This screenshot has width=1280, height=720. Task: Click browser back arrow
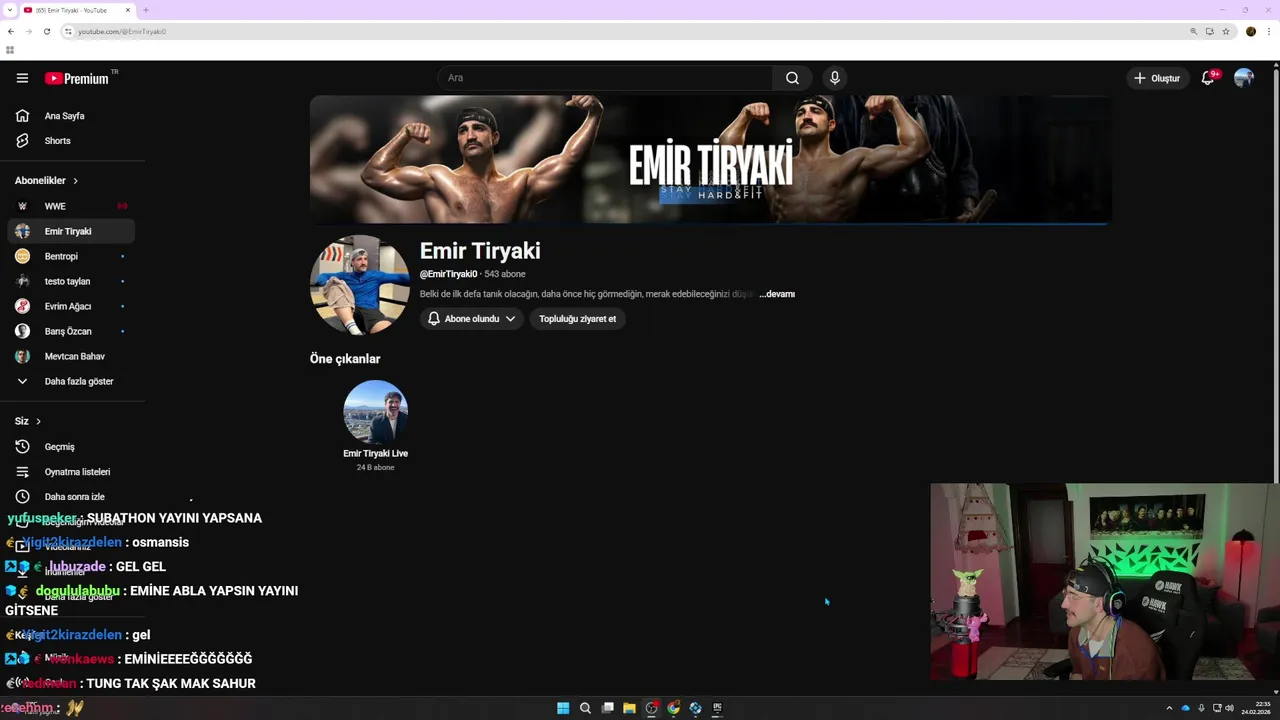coord(11,31)
